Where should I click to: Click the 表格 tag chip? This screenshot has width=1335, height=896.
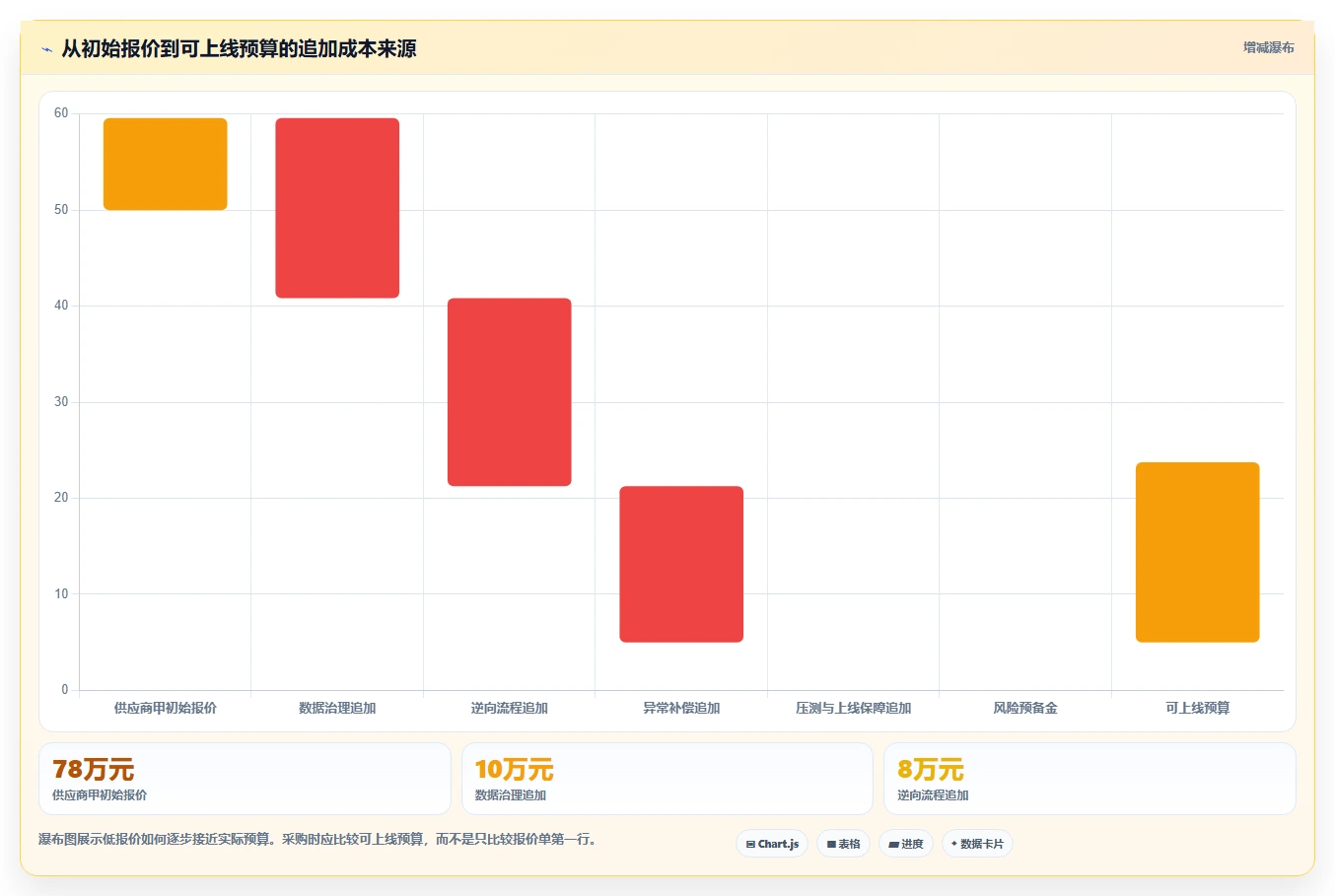[x=843, y=844]
